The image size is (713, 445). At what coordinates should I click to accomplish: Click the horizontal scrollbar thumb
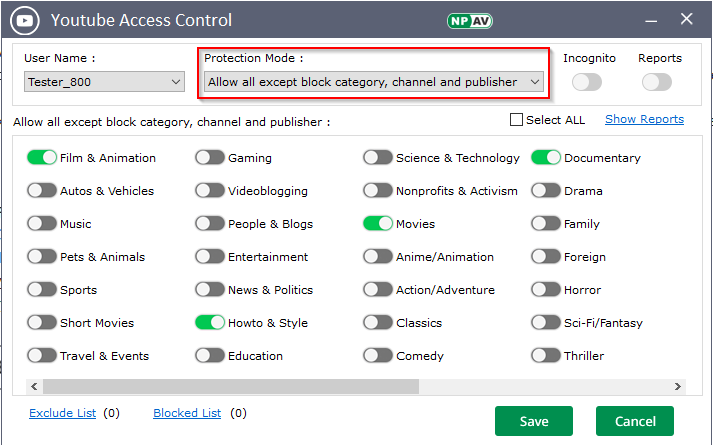tap(230, 386)
